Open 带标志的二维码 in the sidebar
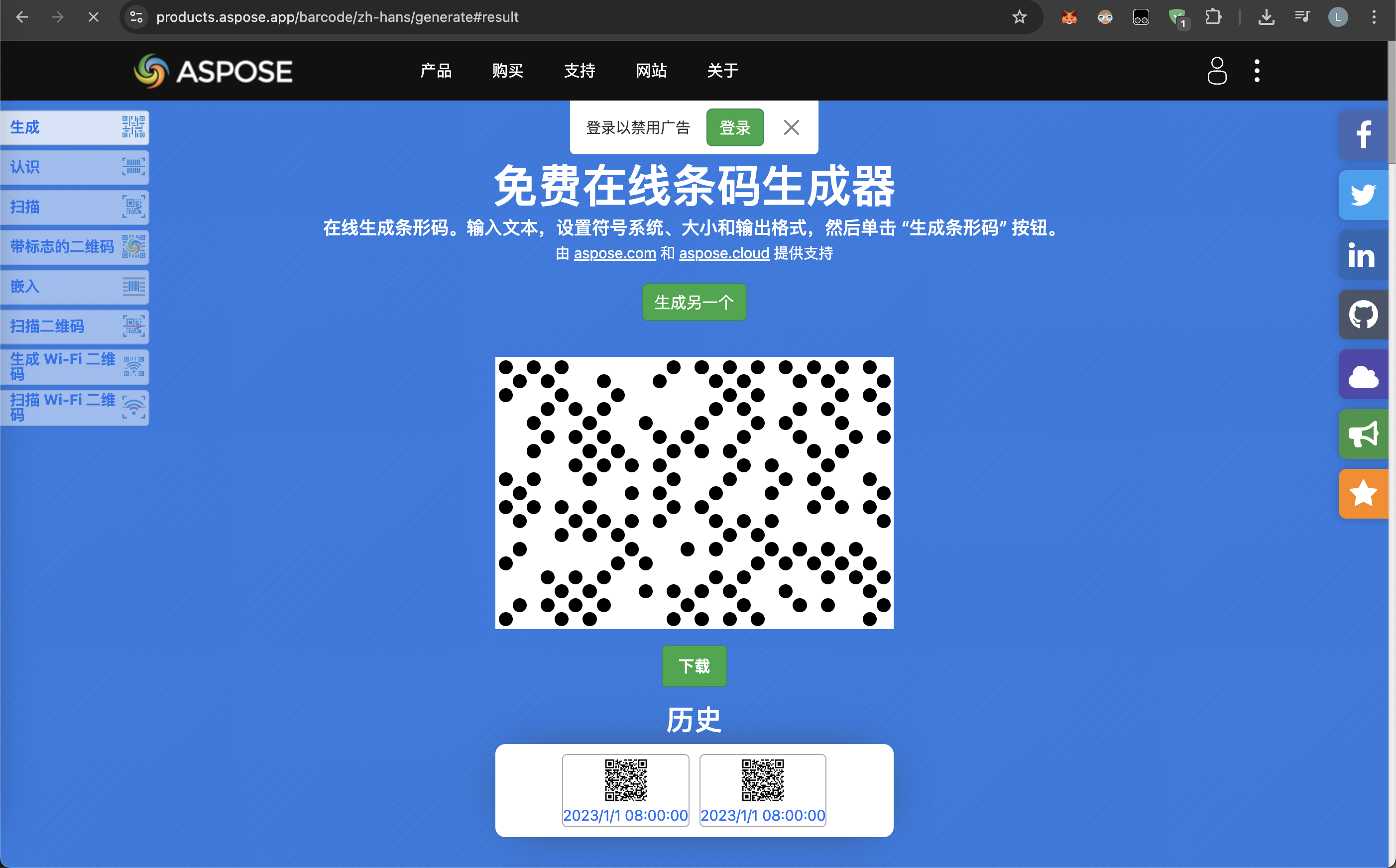Image resolution: width=1396 pixels, height=868 pixels. [75, 247]
